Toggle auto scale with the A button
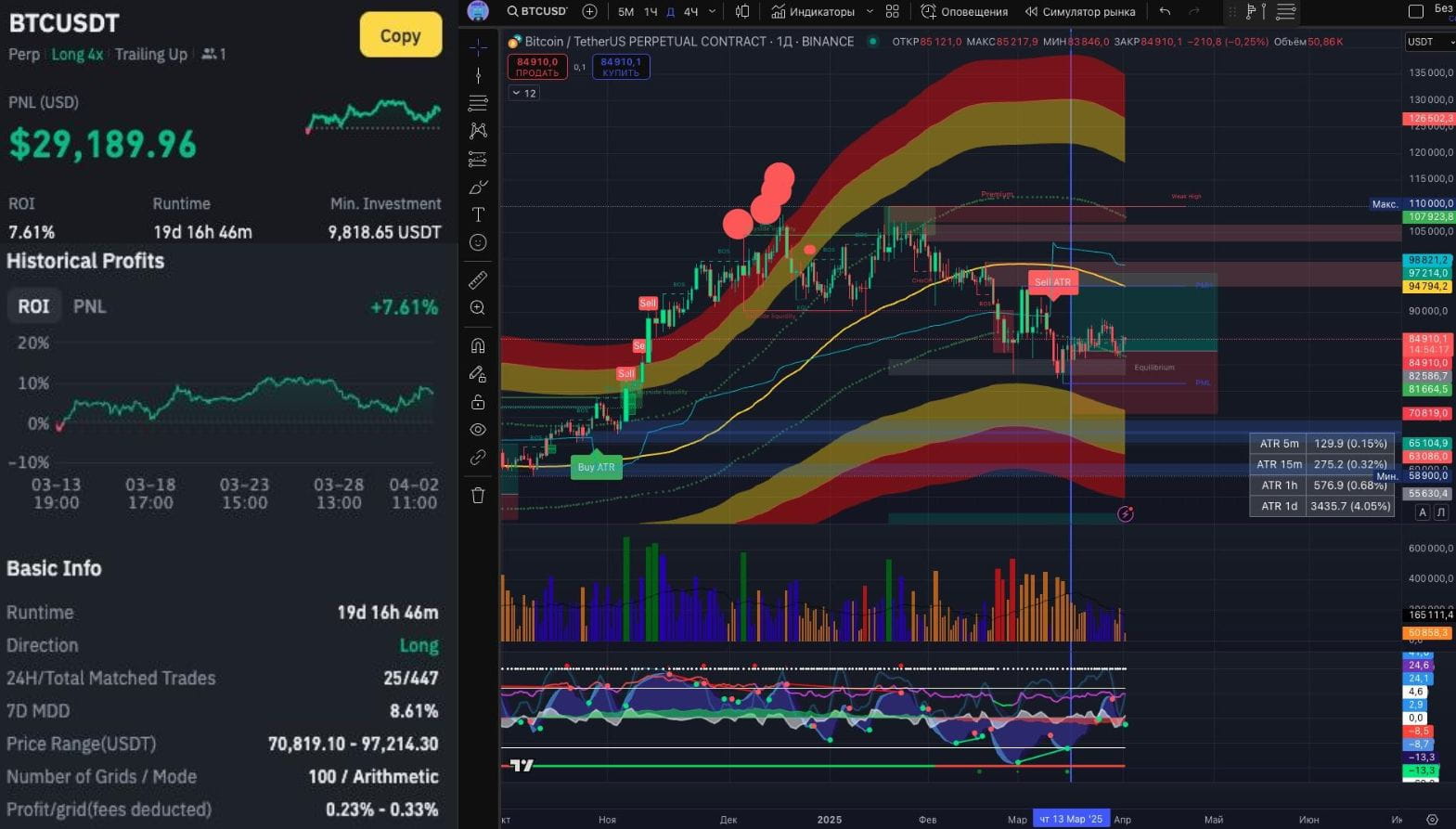 1423,512
